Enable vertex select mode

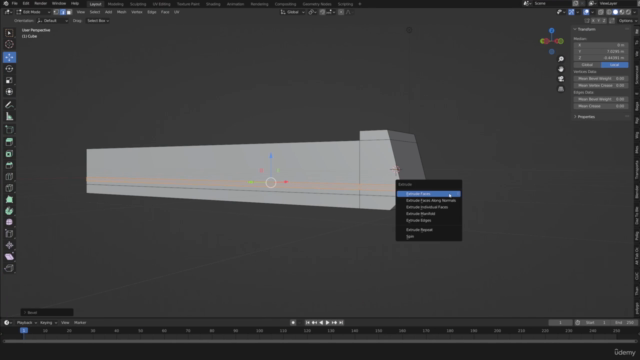[x=56, y=12]
